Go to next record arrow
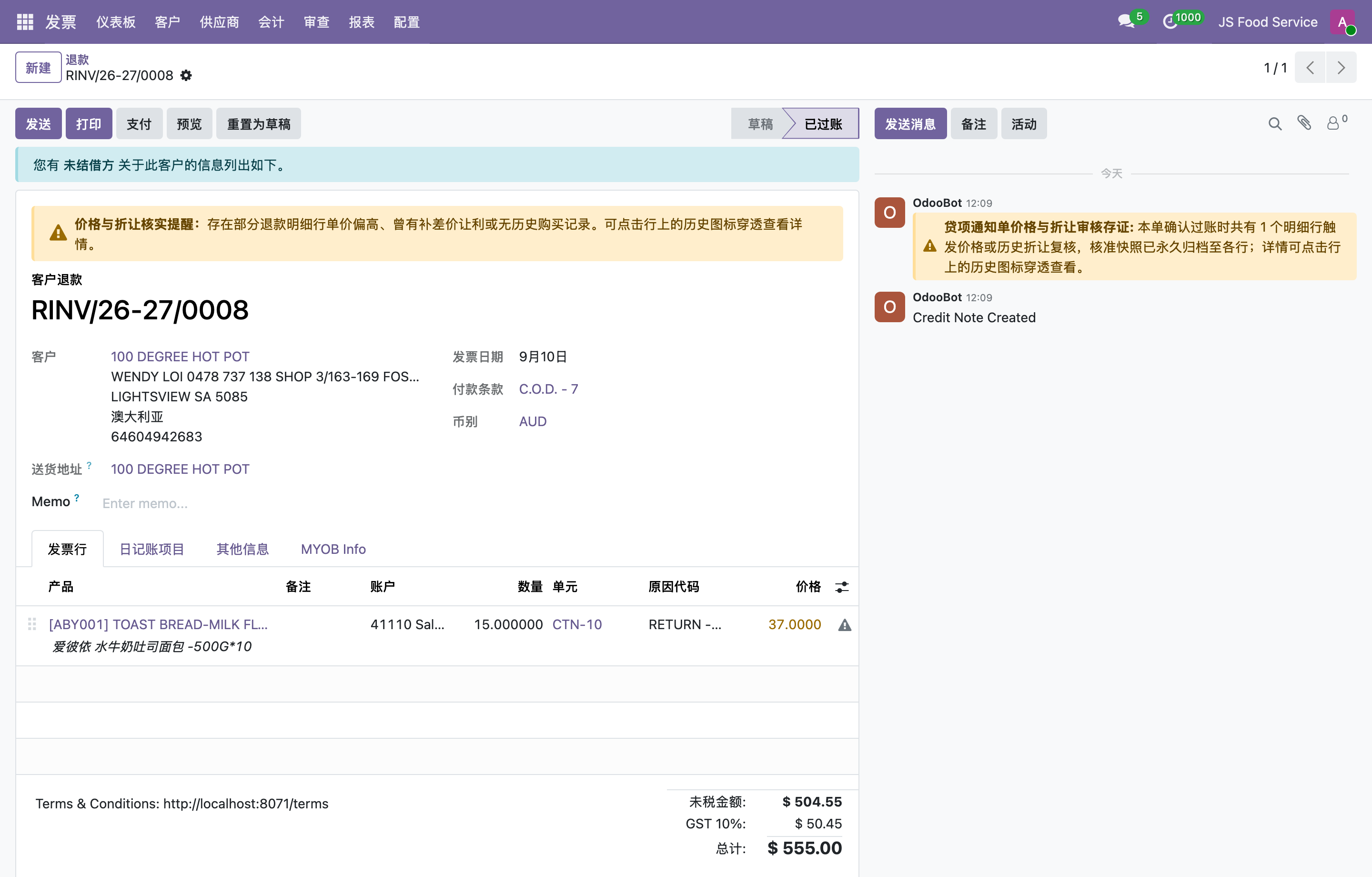The width and height of the screenshot is (1372, 877). click(1341, 68)
